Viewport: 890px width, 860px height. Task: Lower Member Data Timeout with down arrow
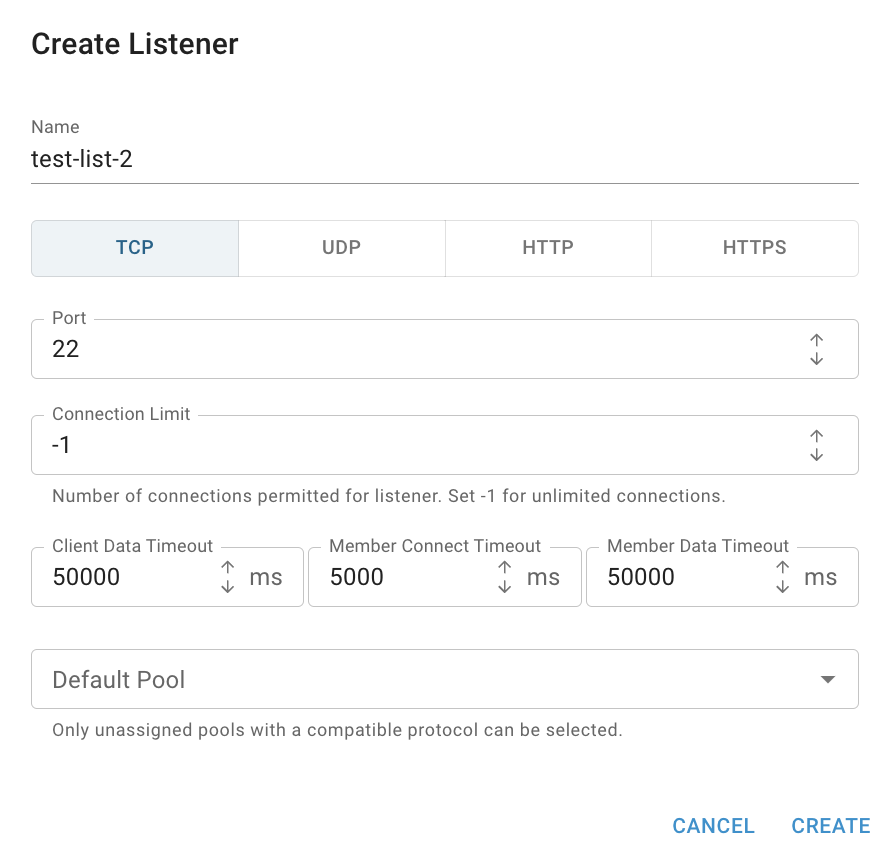(782, 586)
